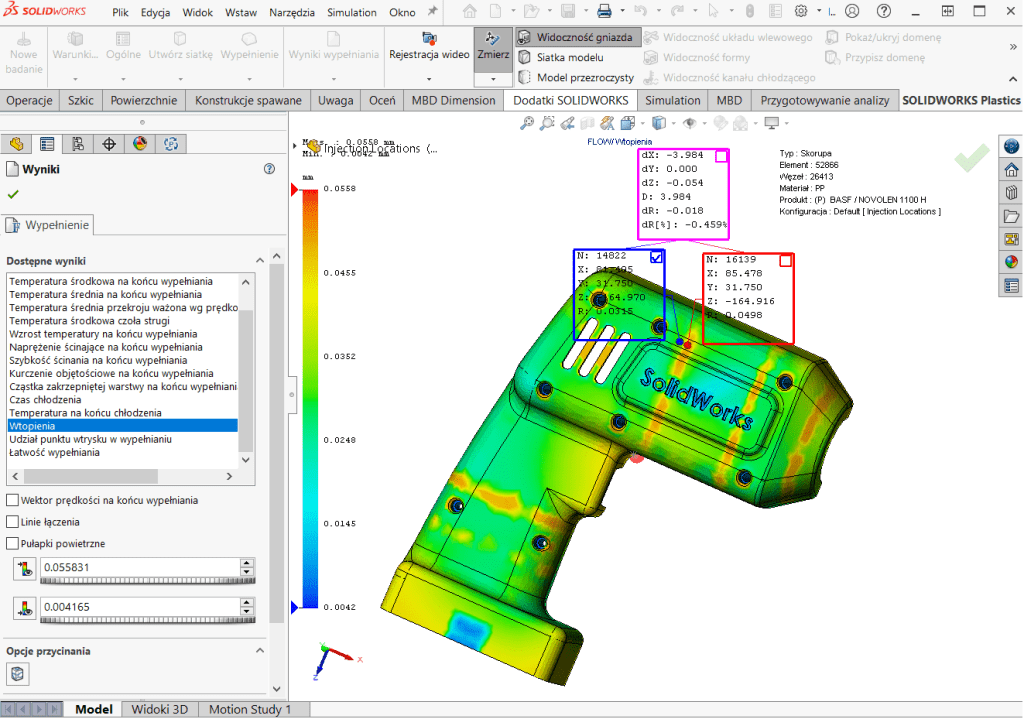Viewport: 1024px width, 719px height.
Task: Click the Zoom to Fit magnifier icon
Action: (x=526, y=123)
